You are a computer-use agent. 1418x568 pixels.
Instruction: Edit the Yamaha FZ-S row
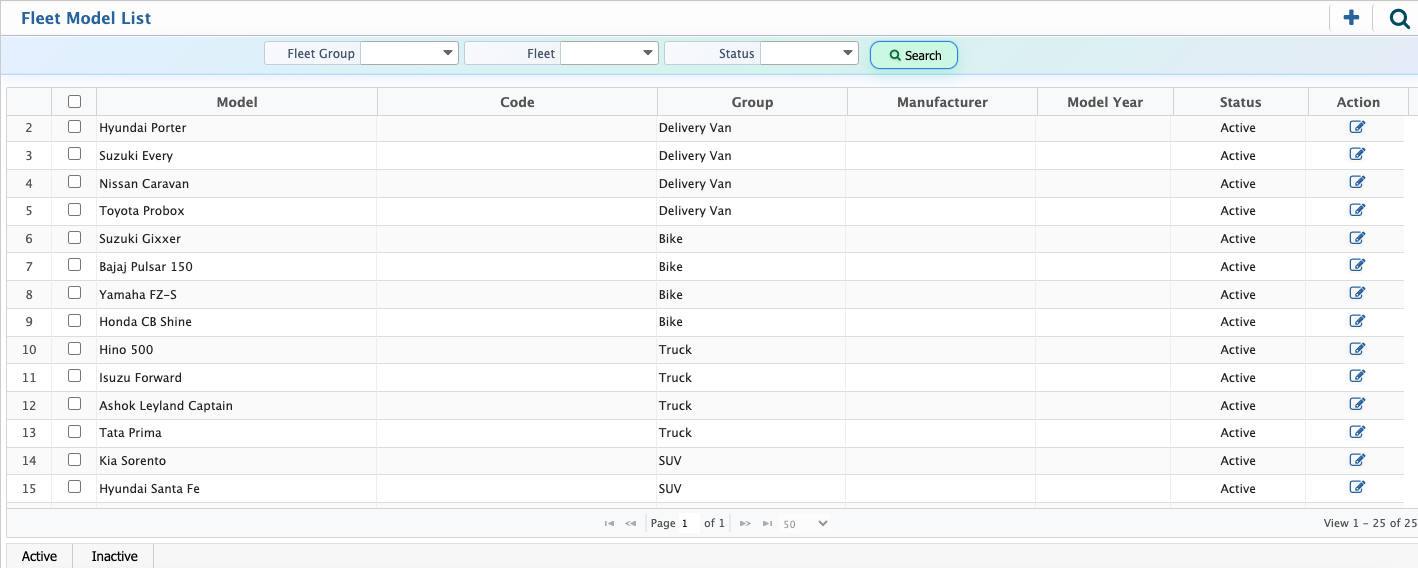(1357, 294)
